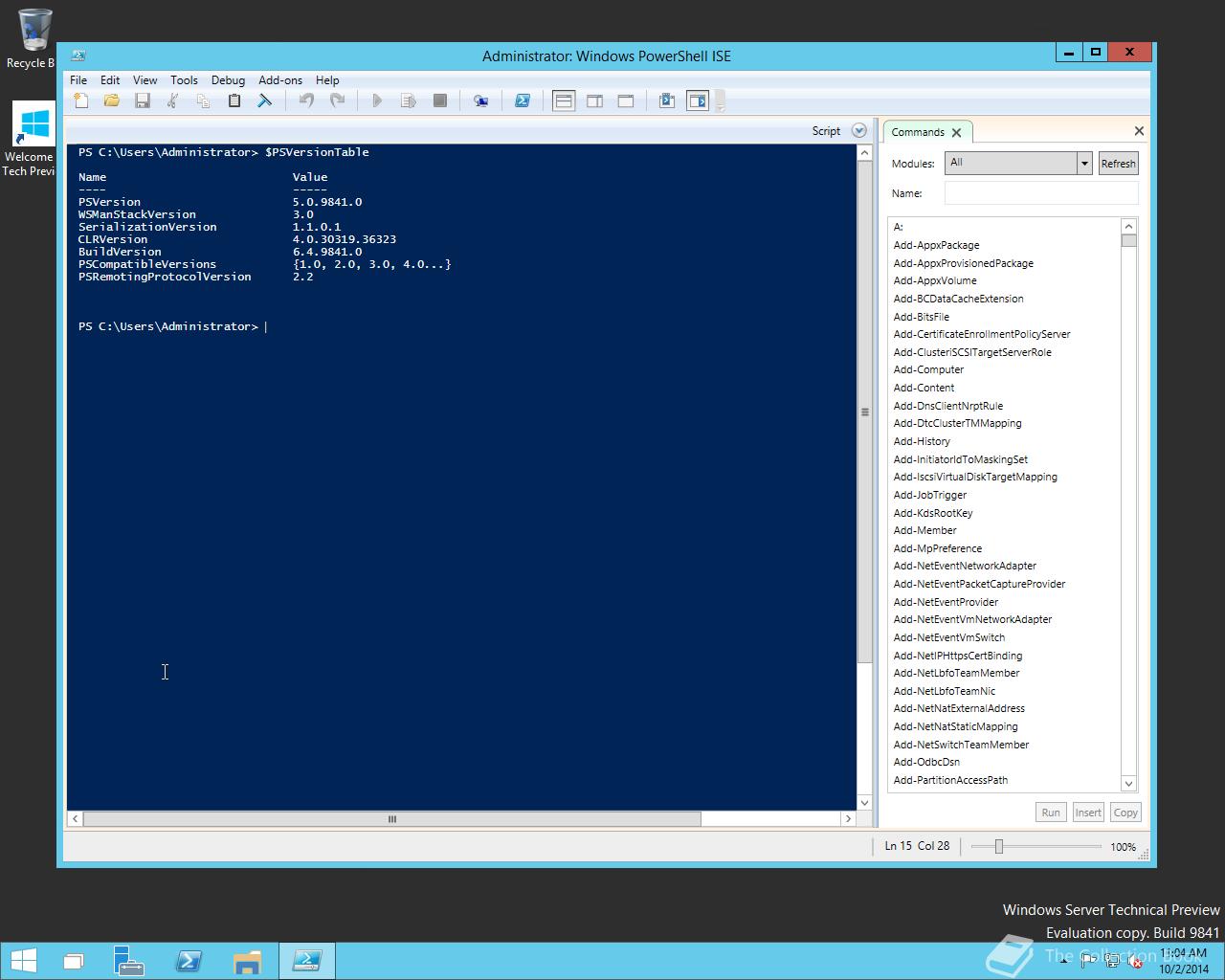This screenshot has height=980, width=1225.
Task: Select PowerShell ISE taskbar button
Action: [x=306, y=961]
